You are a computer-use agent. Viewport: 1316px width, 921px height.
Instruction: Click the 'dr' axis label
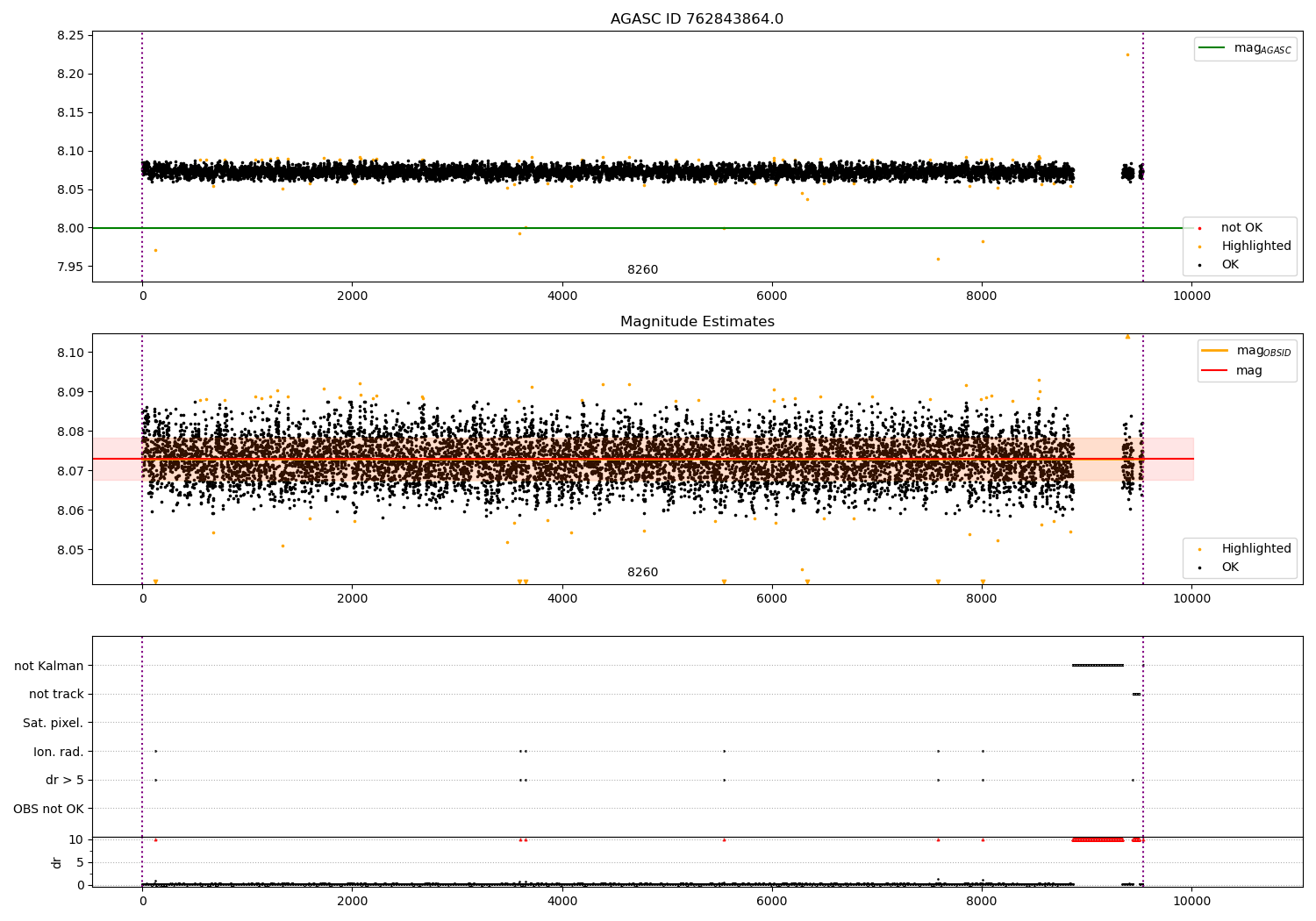click(57, 863)
